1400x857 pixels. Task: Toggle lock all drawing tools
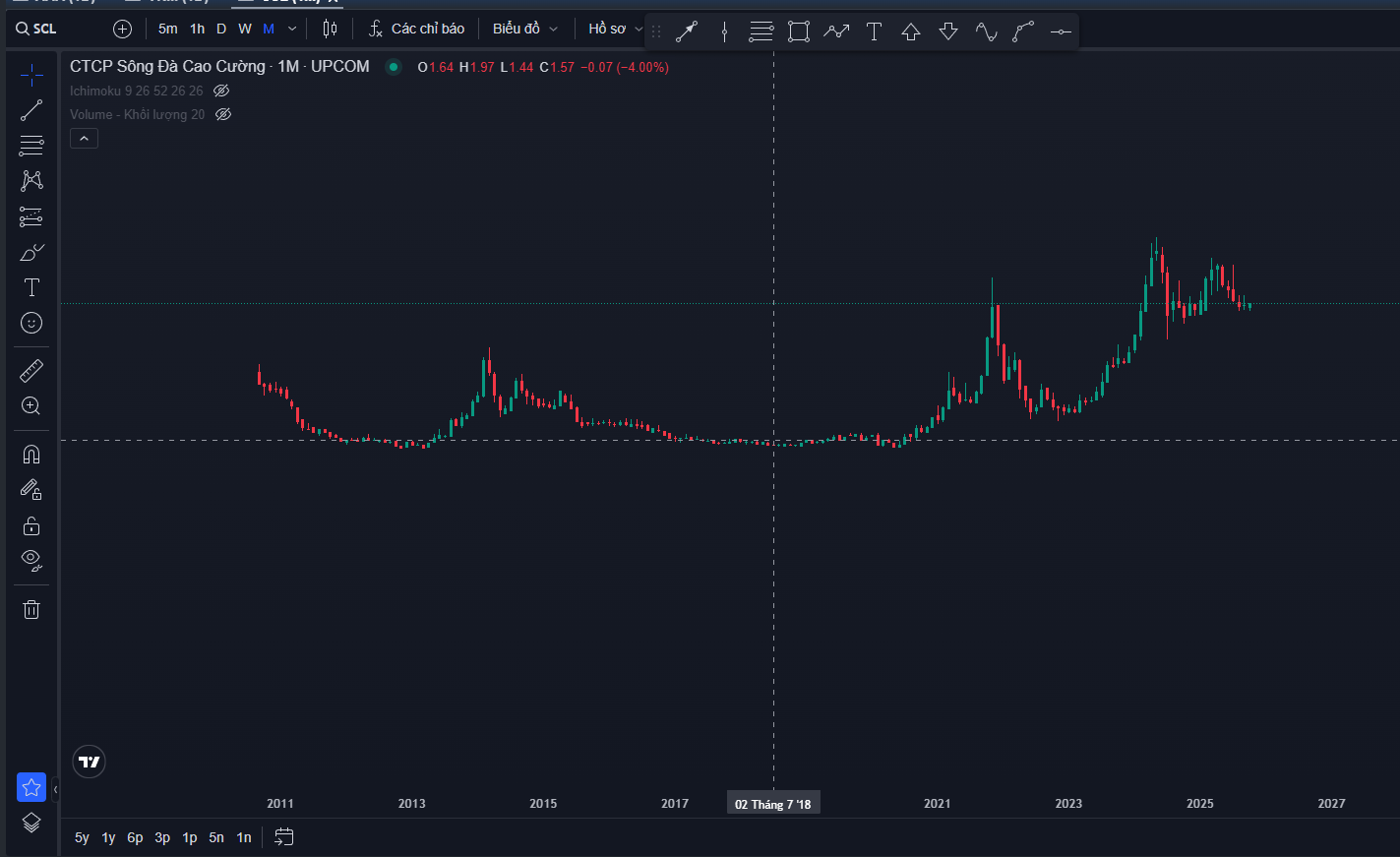[31, 525]
